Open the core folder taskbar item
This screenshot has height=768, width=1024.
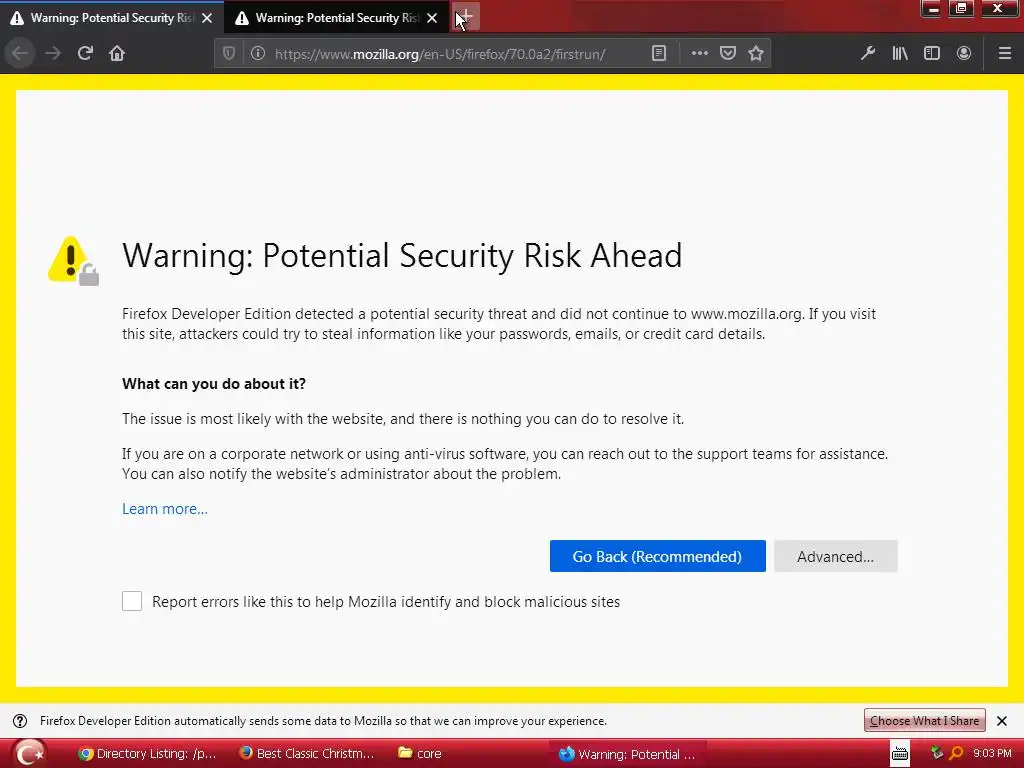(420, 753)
